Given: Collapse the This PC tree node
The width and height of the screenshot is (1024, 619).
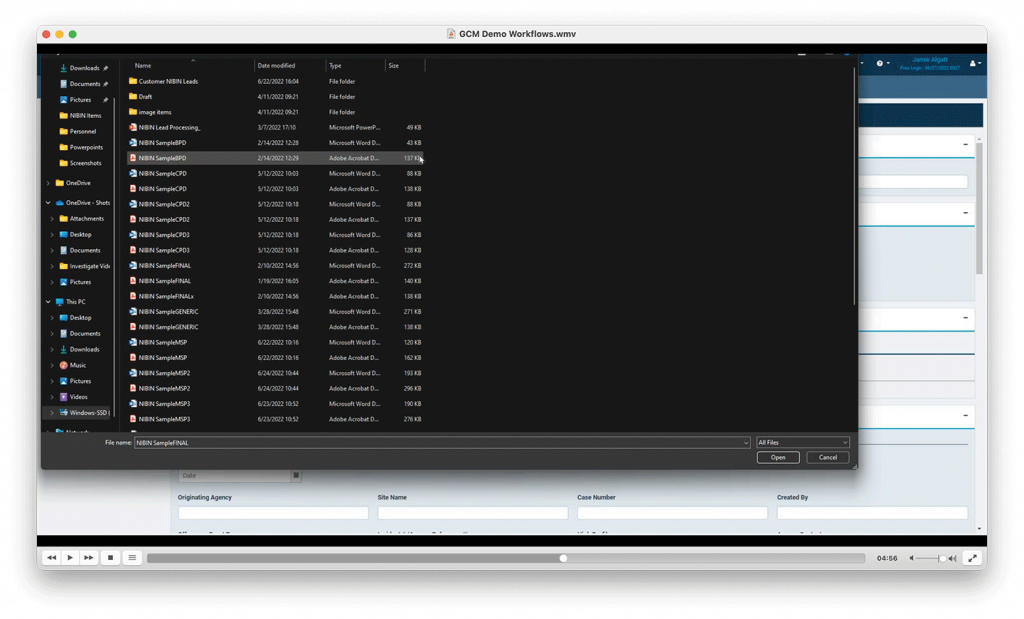Looking at the screenshot, I should pos(48,302).
